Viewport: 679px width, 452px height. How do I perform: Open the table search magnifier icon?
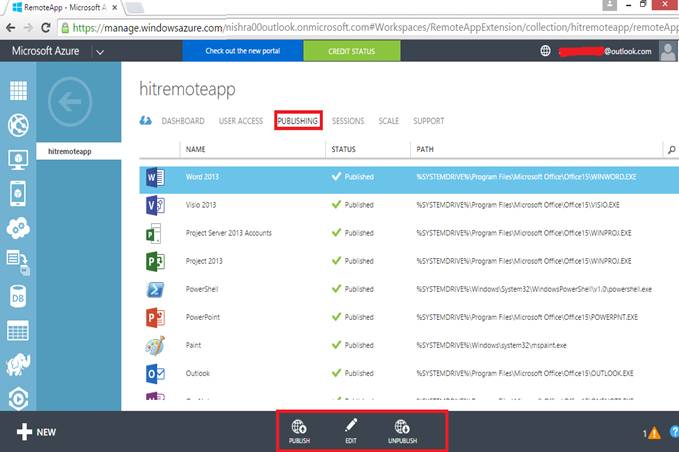pos(672,149)
